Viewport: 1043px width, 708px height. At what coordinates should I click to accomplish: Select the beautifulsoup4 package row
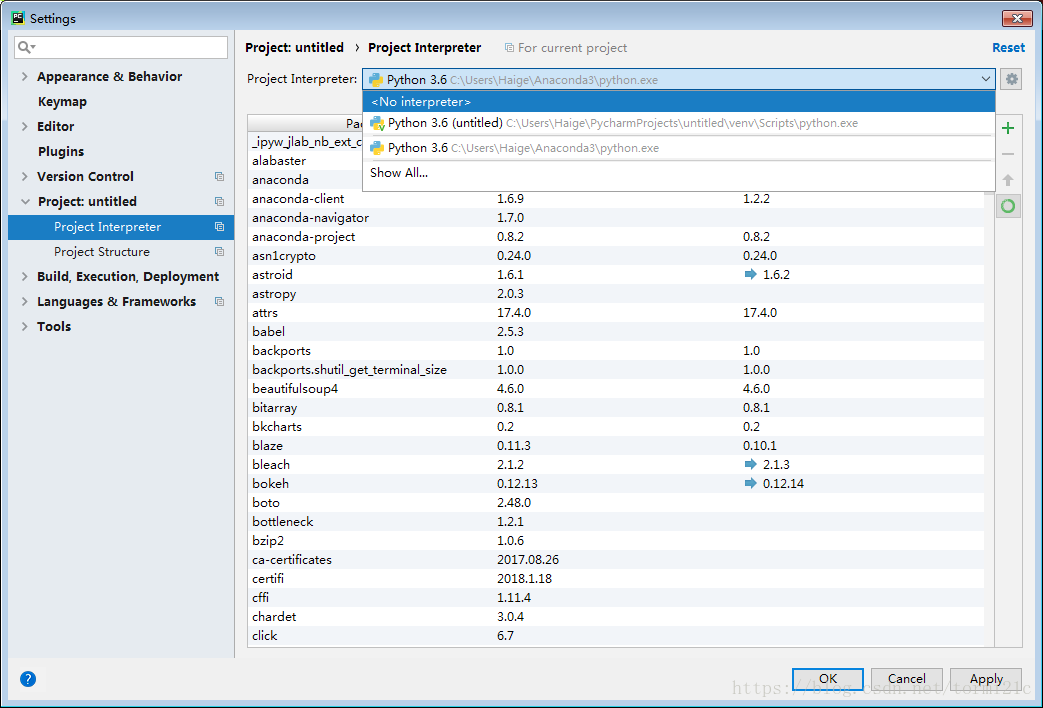pyautogui.click(x=616, y=389)
